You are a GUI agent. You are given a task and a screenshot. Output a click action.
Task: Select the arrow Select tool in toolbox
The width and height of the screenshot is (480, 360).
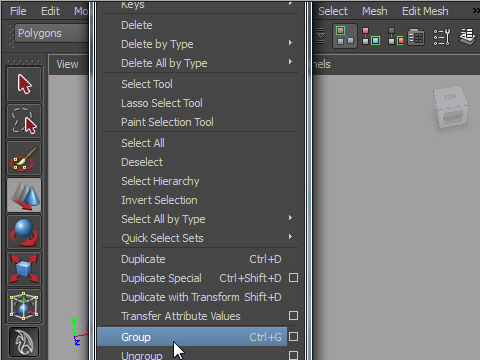[x=24, y=84]
